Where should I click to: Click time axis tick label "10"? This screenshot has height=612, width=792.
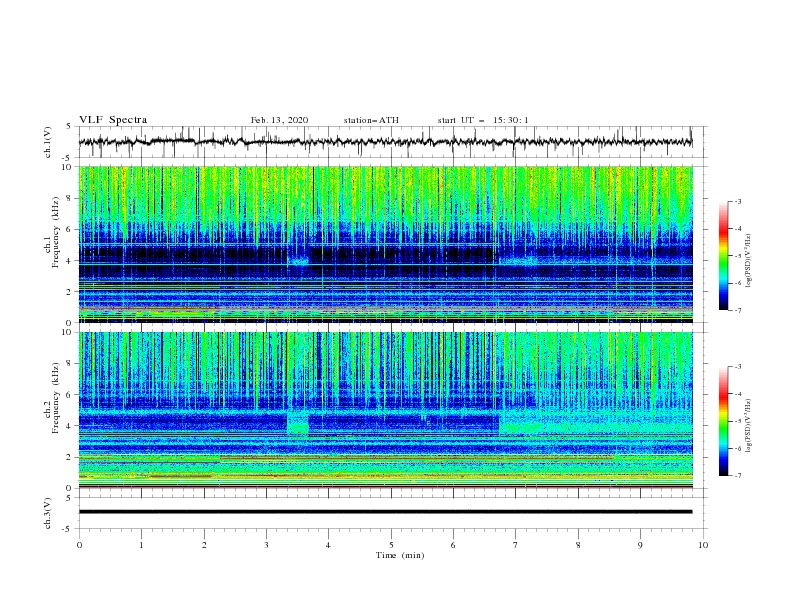click(703, 545)
